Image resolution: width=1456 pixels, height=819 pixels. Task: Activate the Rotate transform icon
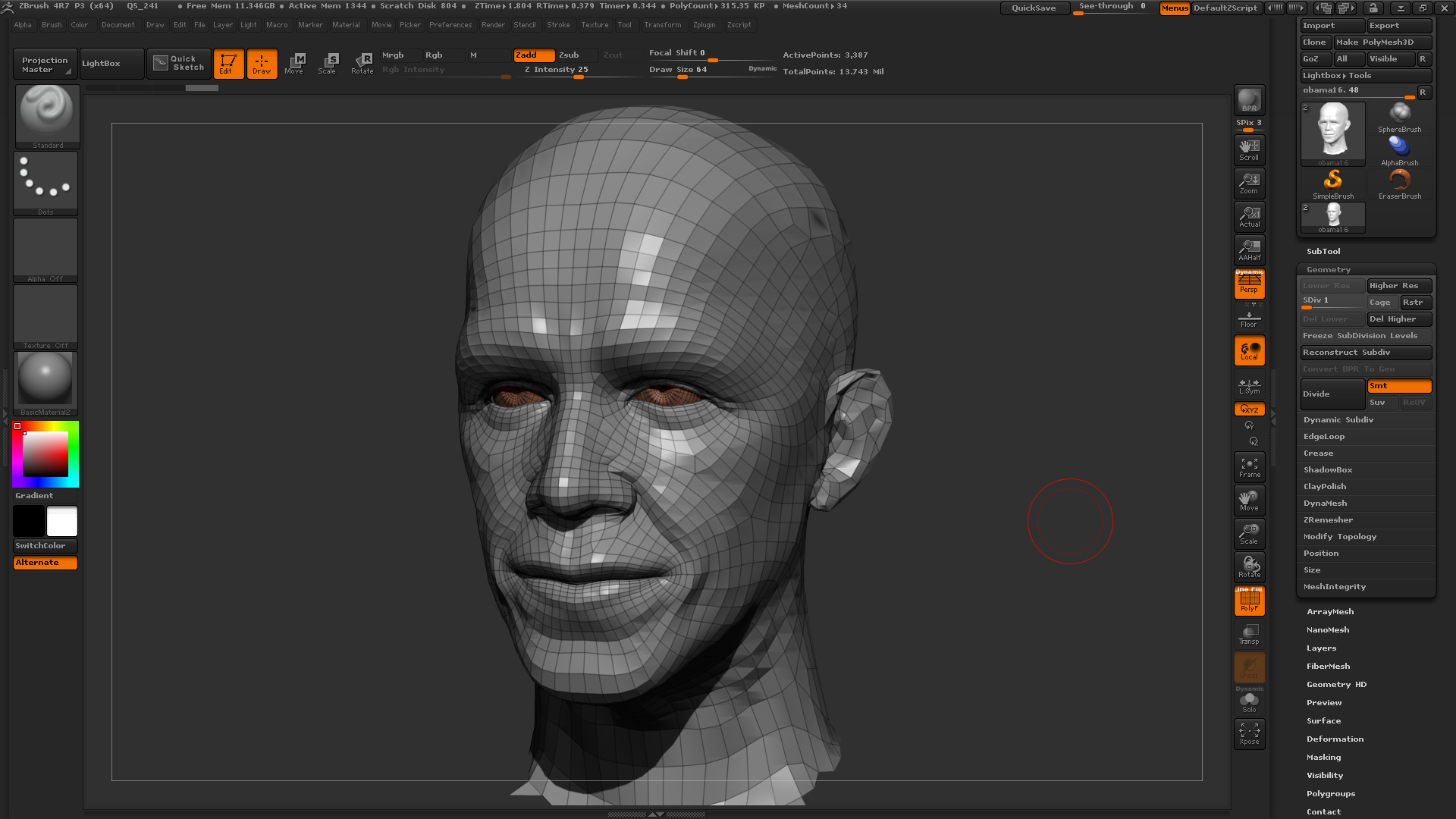362,64
